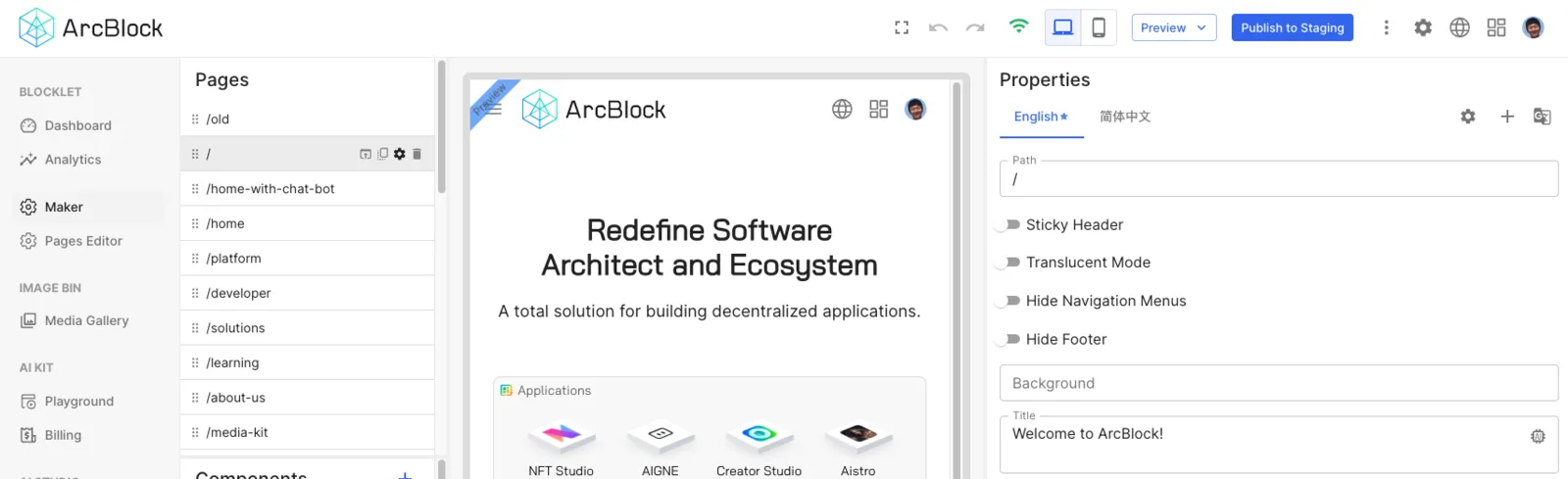
Task: Open the three-dot more options menu
Action: (1386, 27)
